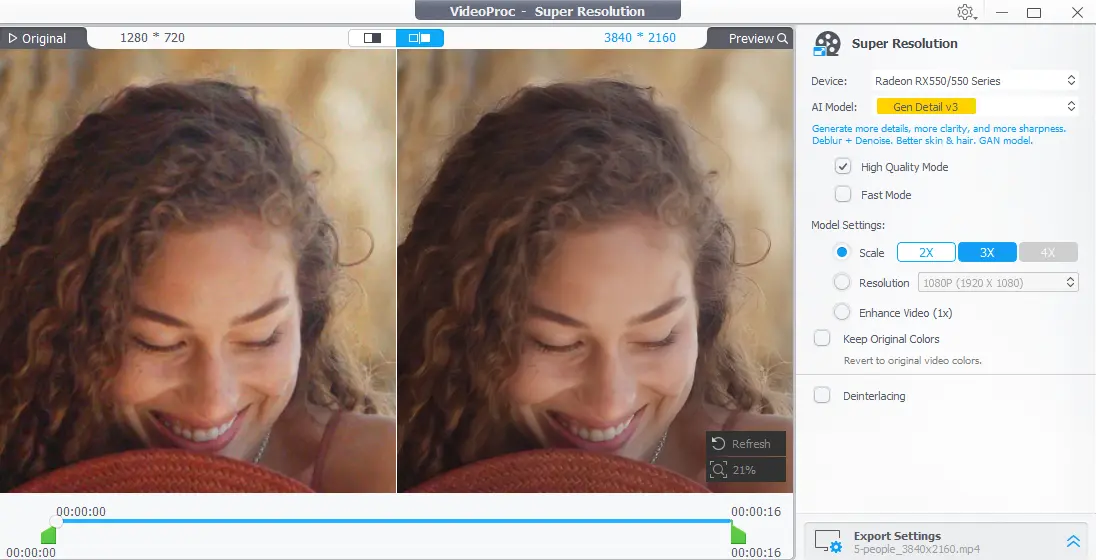Refresh the preview
The image size is (1096, 560).
[x=746, y=443]
